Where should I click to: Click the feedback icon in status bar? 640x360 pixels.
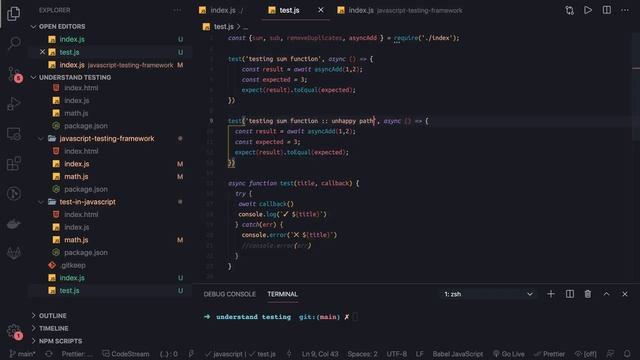[x=610, y=354]
